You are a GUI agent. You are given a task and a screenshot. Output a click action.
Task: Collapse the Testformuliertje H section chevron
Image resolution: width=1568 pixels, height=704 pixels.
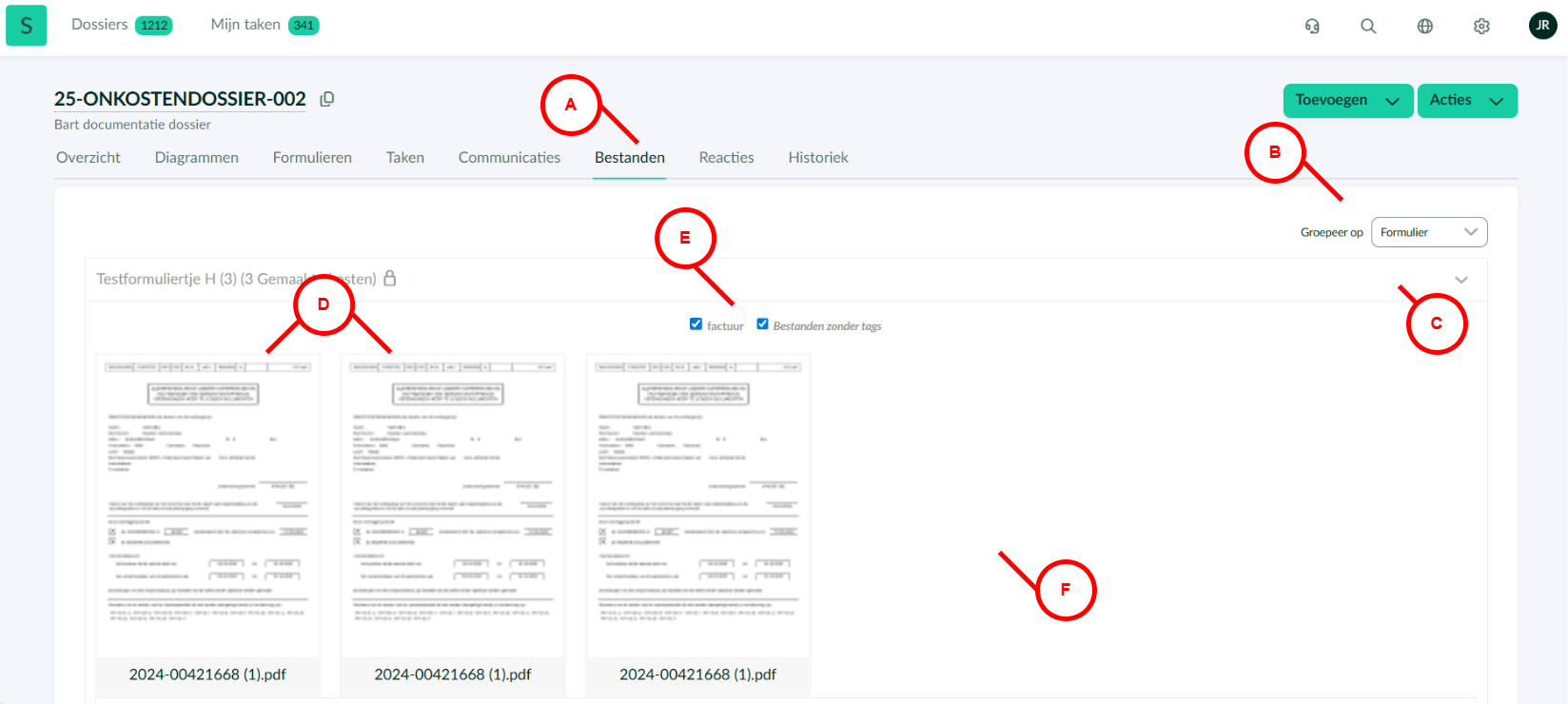pyautogui.click(x=1461, y=280)
